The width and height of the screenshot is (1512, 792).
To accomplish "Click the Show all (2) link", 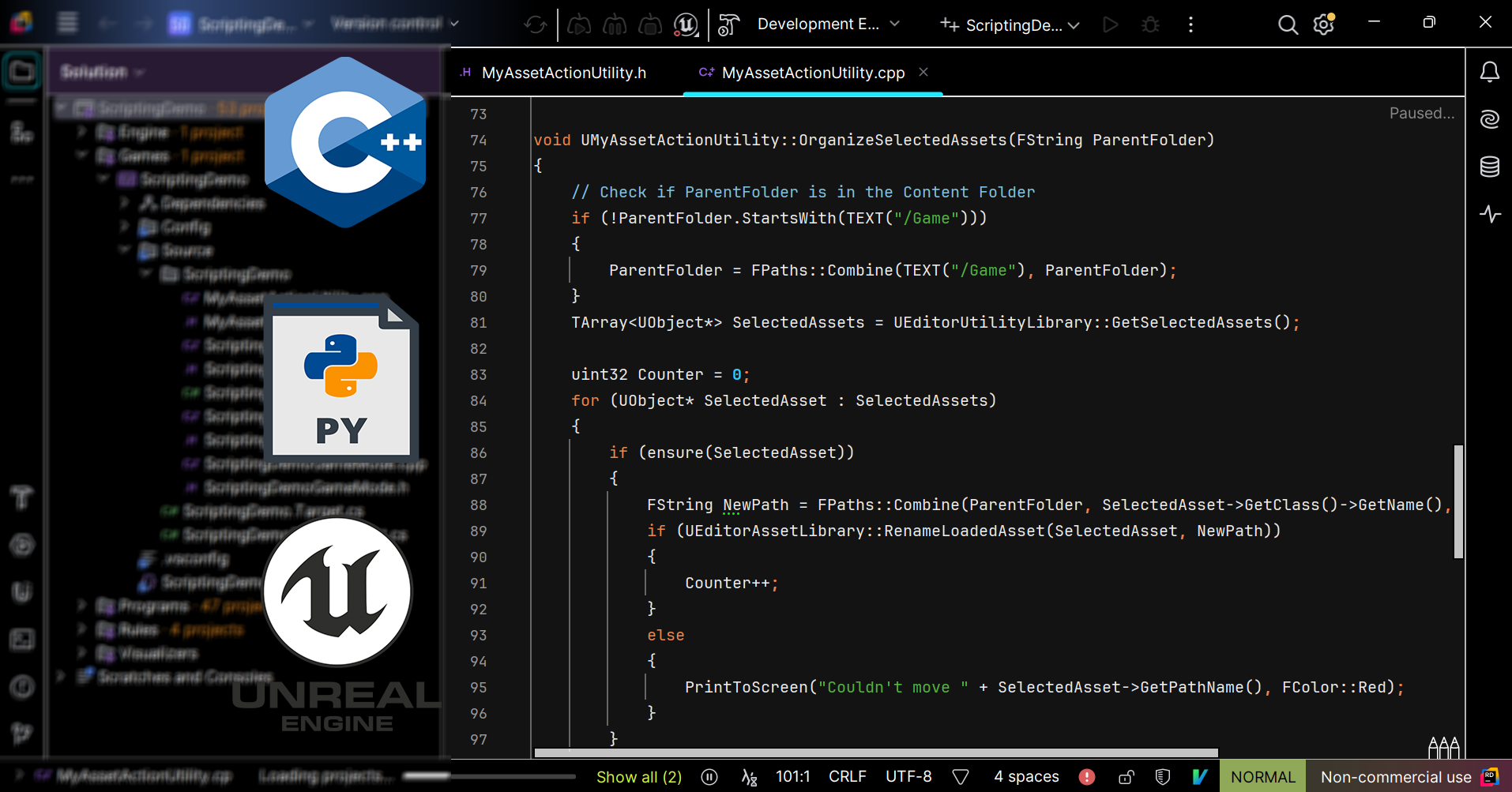I will (639, 777).
